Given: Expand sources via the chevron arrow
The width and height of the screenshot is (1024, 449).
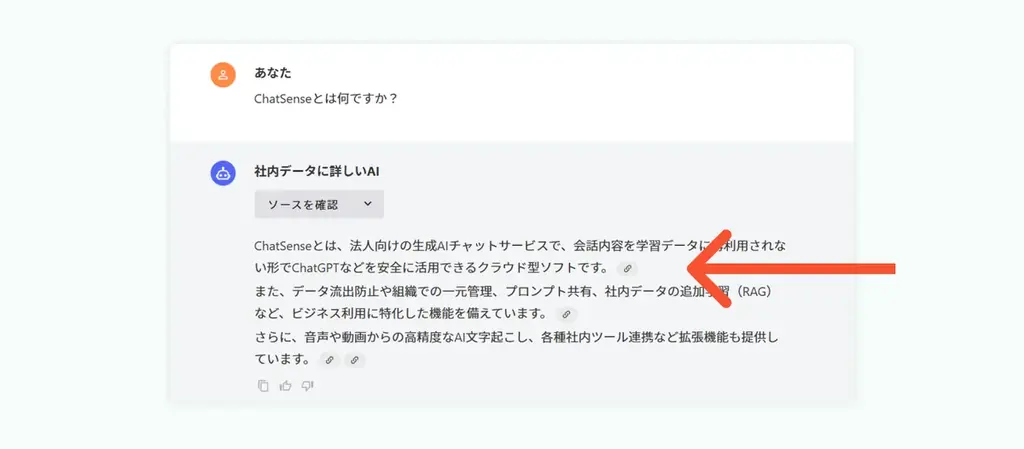Looking at the screenshot, I should 368,204.
